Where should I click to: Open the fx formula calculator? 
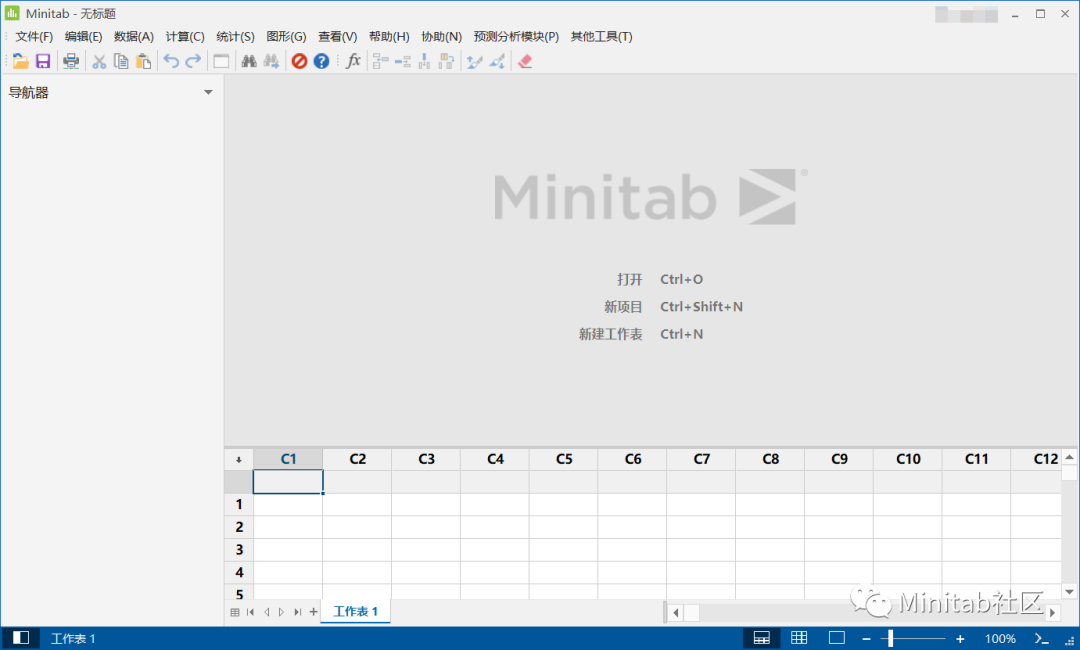coord(354,61)
